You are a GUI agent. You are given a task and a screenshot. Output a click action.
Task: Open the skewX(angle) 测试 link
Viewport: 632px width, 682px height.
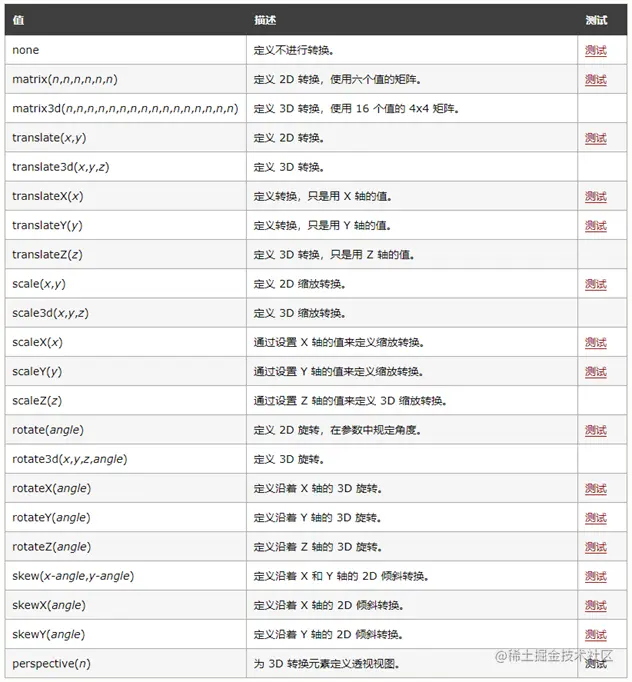click(x=596, y=606)
